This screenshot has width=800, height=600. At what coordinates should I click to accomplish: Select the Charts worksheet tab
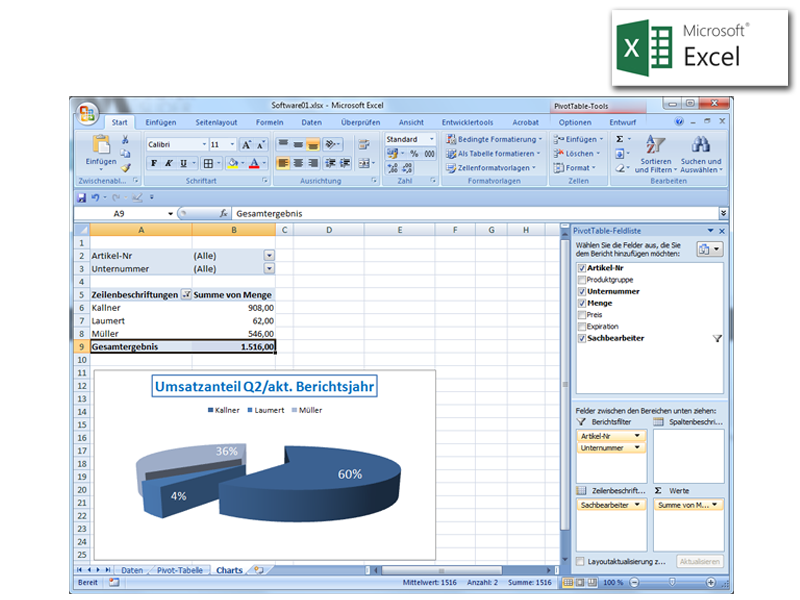tap(229, 570)
